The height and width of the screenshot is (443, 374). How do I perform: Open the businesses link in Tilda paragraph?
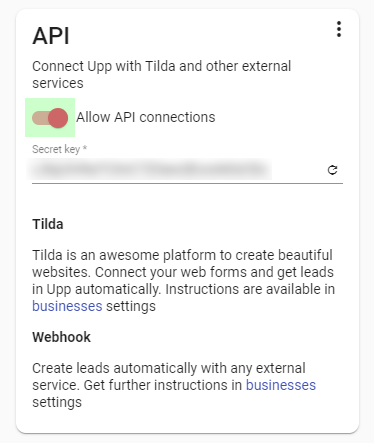point(67,306)
